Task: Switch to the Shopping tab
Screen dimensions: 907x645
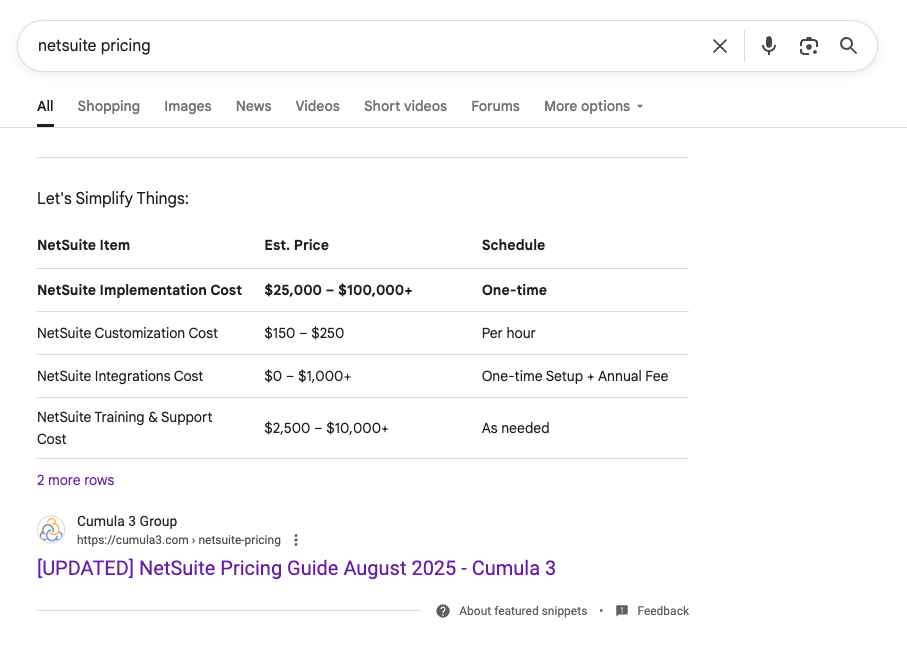Action: pyautogui.click(x=108, y=106)
